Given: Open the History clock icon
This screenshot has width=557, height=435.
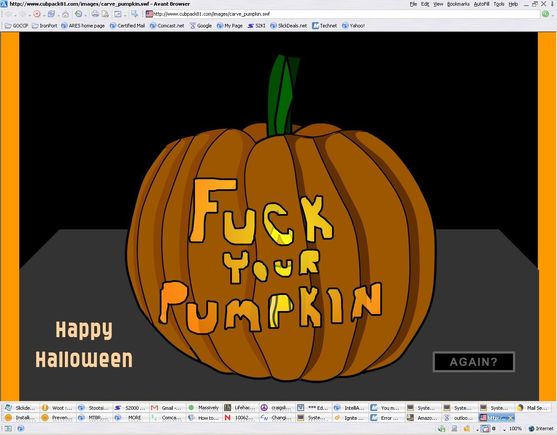Looking at the screenshot, I should (79, 14).
